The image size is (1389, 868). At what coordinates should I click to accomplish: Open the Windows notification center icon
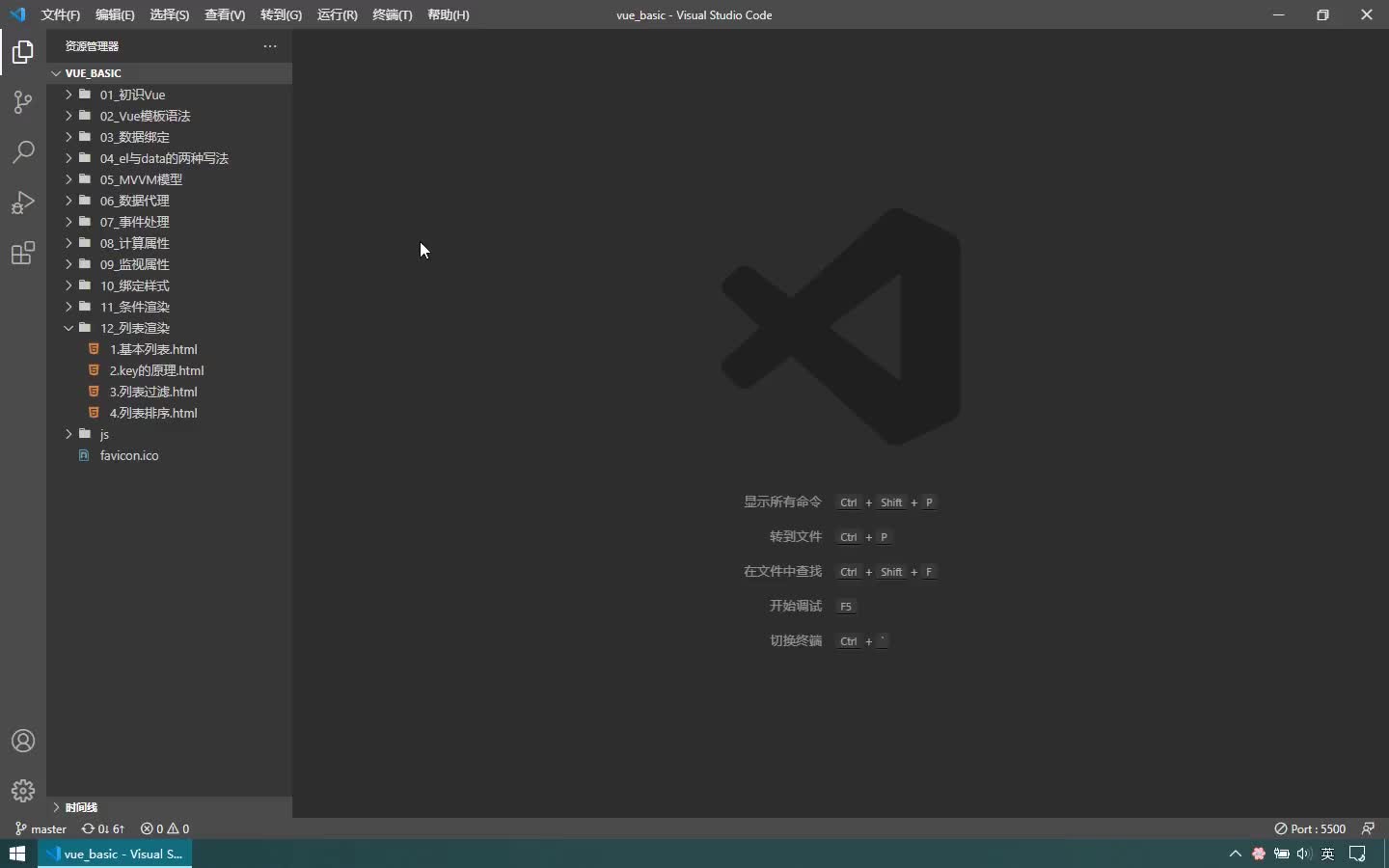pyautogui.click(x=1358, y=854)
